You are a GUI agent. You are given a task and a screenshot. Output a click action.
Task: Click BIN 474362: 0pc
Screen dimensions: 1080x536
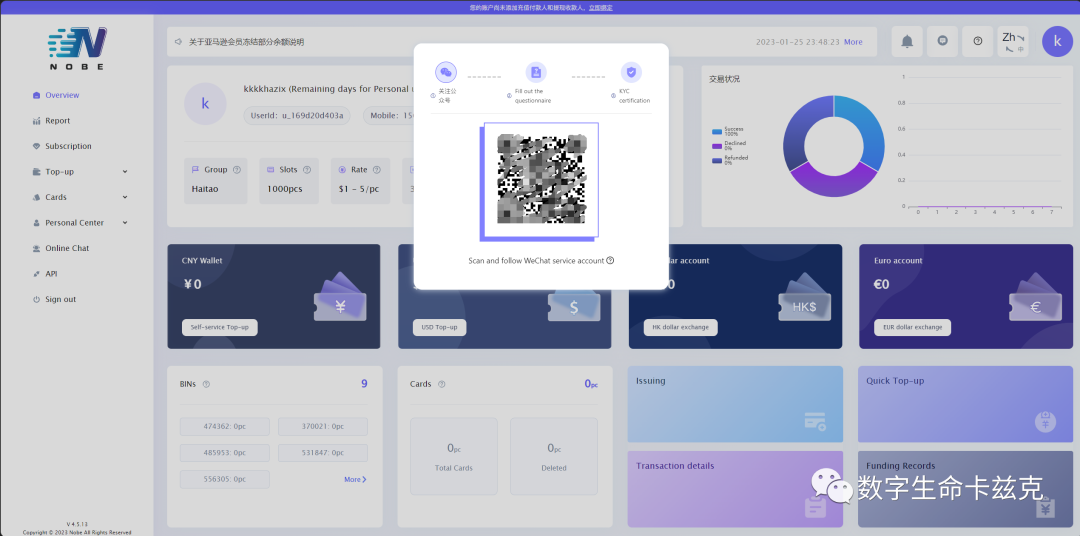(x=225, y=426)
